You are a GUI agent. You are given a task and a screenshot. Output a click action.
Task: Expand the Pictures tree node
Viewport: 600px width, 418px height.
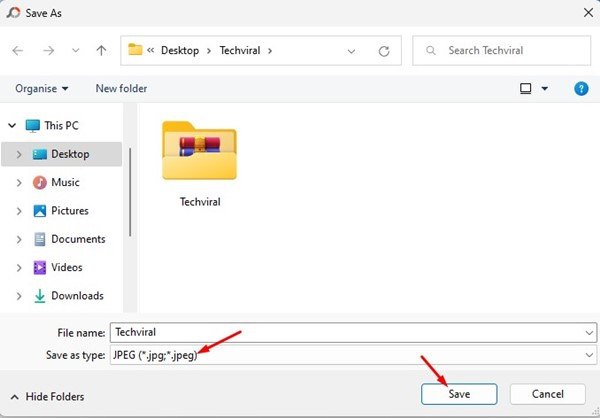[19, 211]
